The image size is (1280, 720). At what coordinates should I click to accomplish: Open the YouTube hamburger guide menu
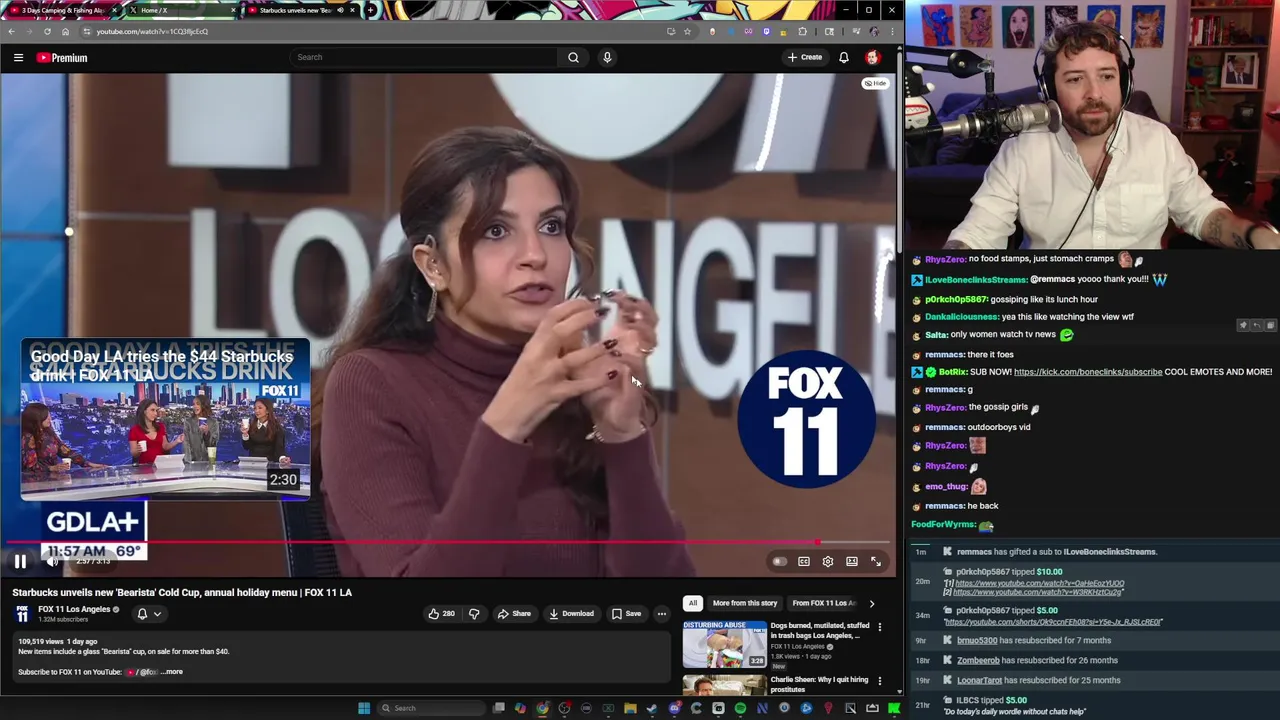click(18, 58)
